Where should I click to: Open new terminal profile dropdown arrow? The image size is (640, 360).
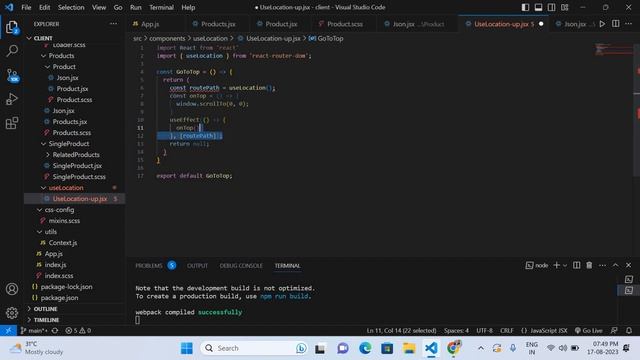coord(565,265)
